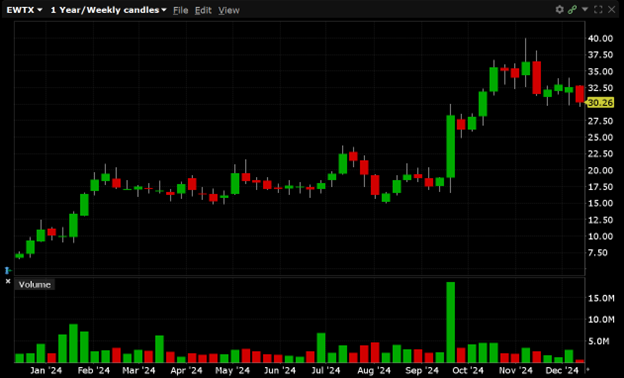Maximize the chart panel
This screenshot has width=624, height=378.
(598, 9)
